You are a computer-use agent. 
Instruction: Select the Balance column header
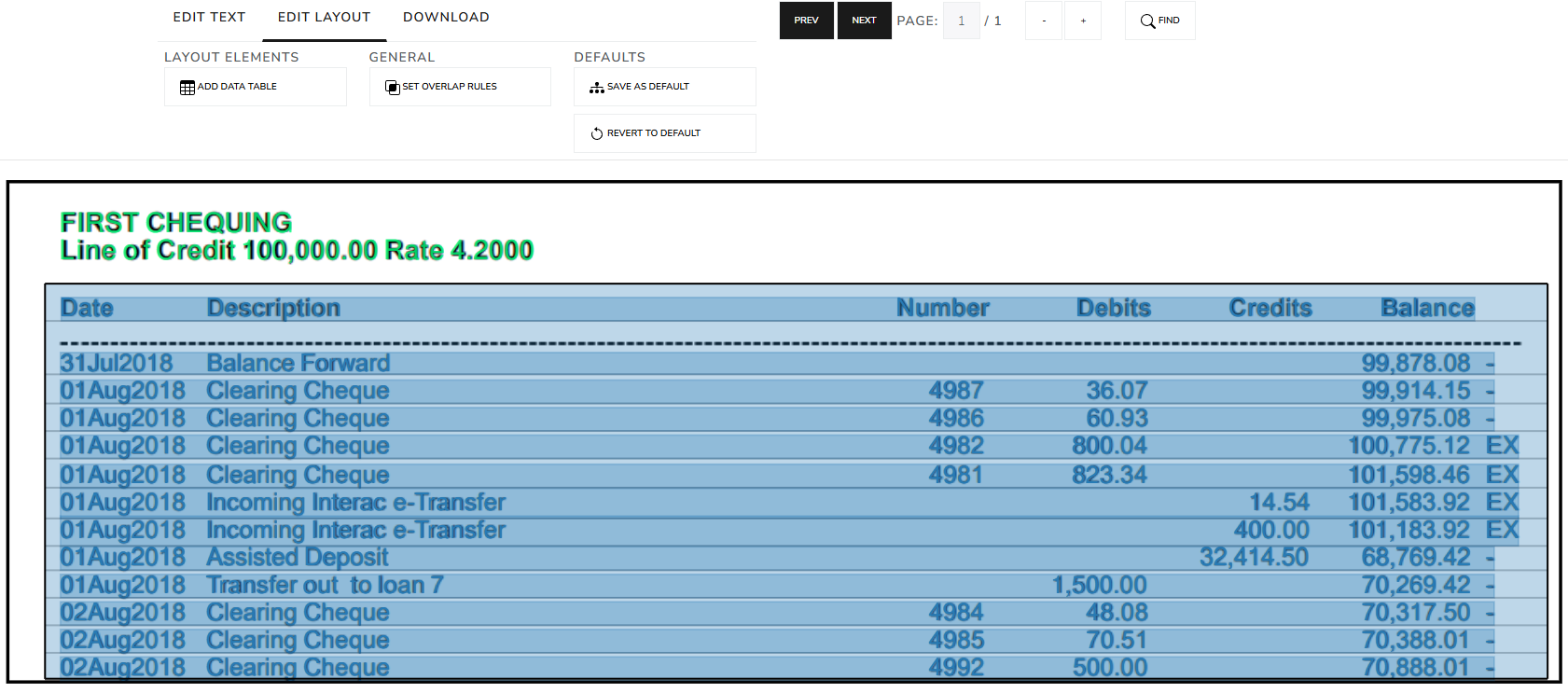pyautogui.click(x=1428, y=309)
